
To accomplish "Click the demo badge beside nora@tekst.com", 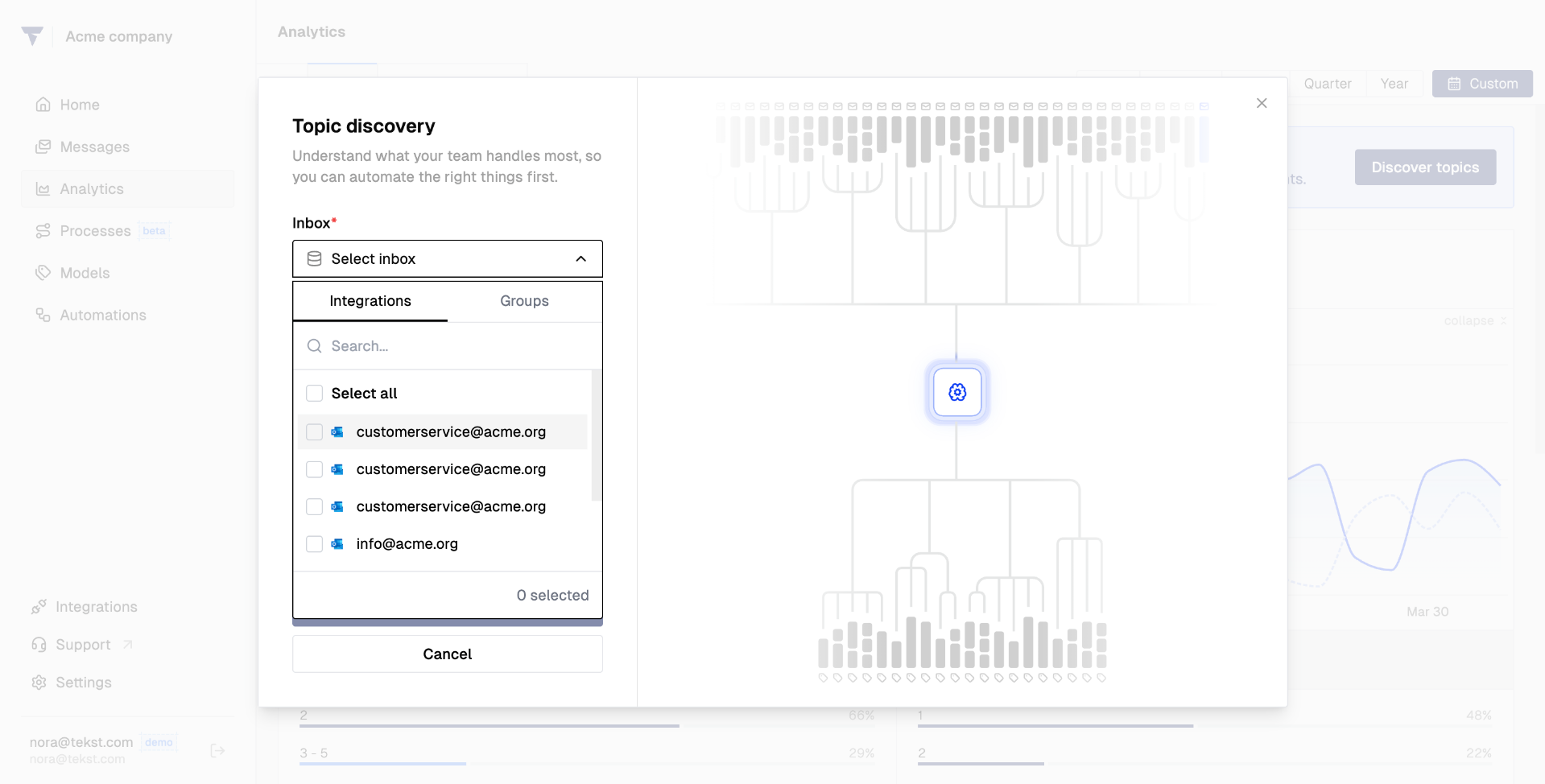I will pos(159,742).
